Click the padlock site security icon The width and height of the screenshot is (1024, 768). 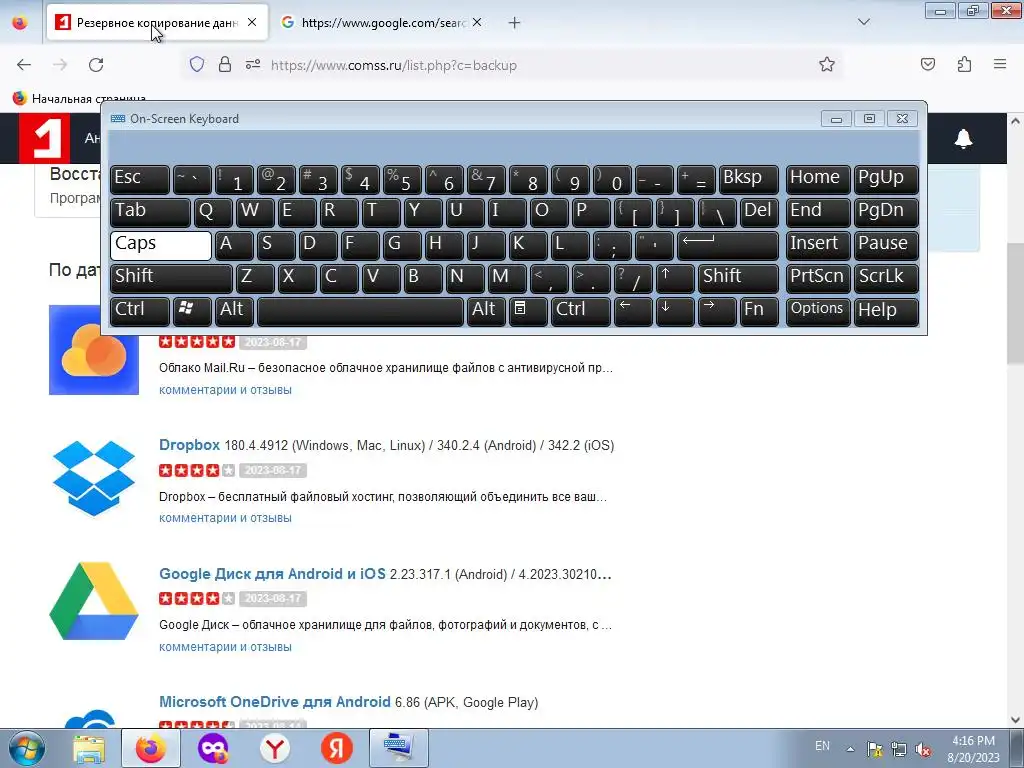(225, 64)
